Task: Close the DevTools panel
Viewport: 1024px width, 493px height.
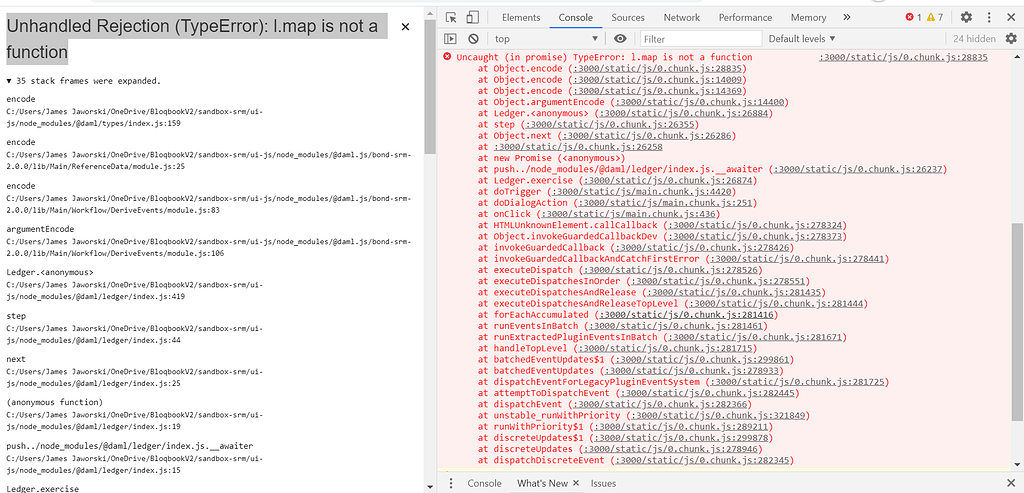Action: coord(1010,18)
